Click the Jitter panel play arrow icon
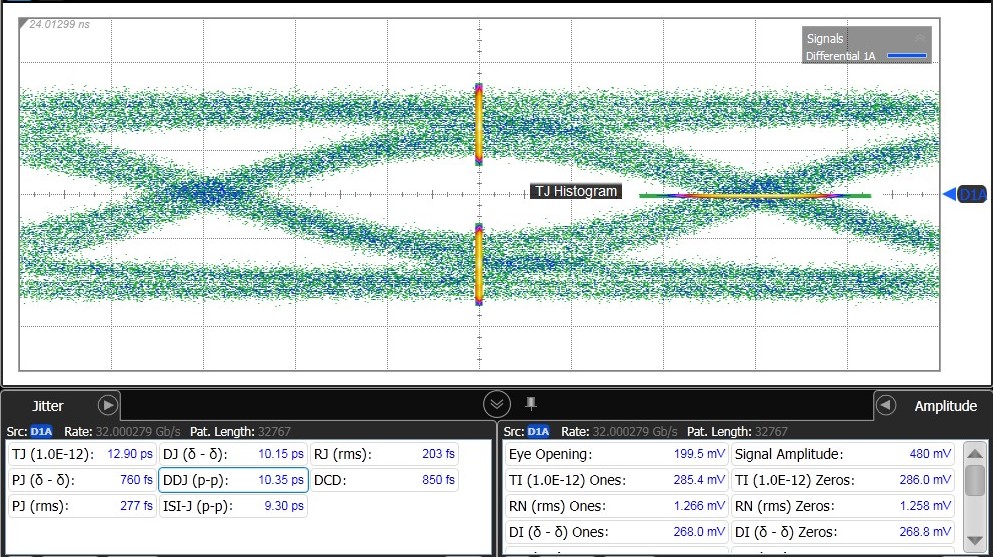This screenshot has width=993, height=557. (x=107, y=405)
